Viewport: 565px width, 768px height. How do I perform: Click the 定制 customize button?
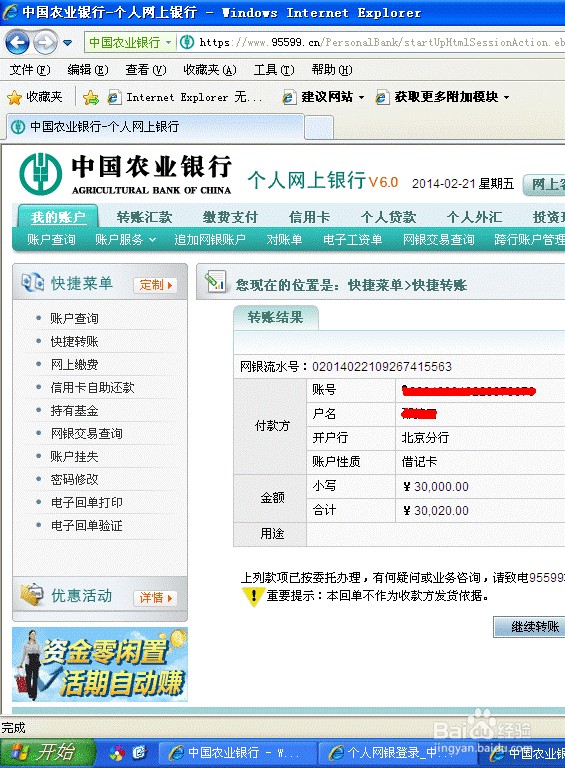pyautogui.click(x=155, y=285)
